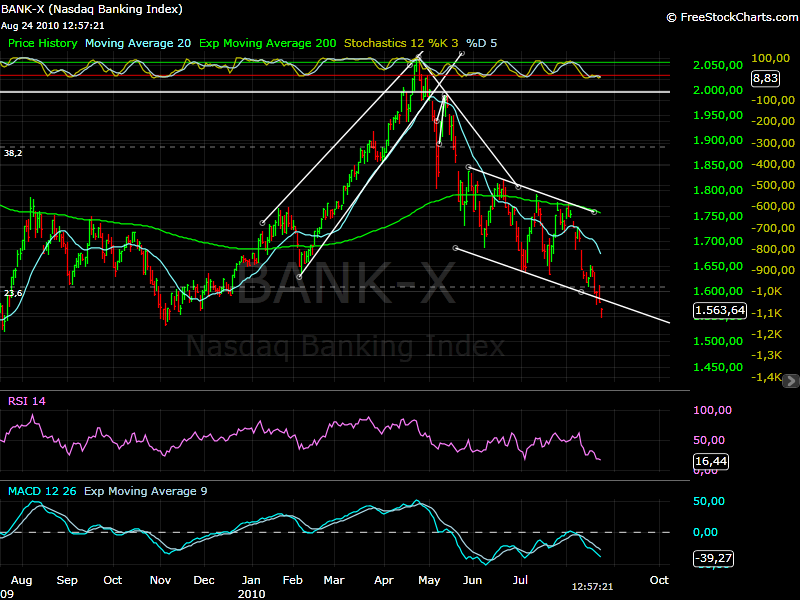Click the MACD Exp Moving Average 9 label
Image resolution: width=800 pixels, height=600 pixels.
point(145,491)
